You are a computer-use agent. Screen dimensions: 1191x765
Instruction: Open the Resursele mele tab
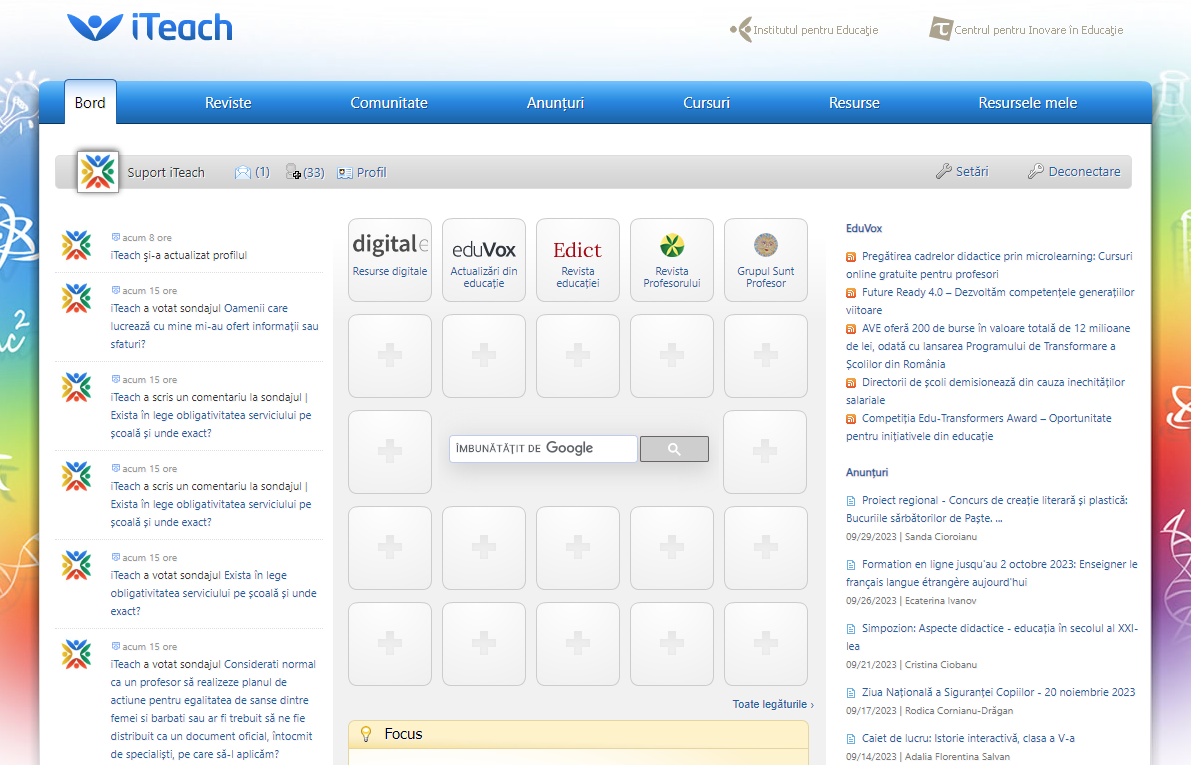pos(1028,103)
